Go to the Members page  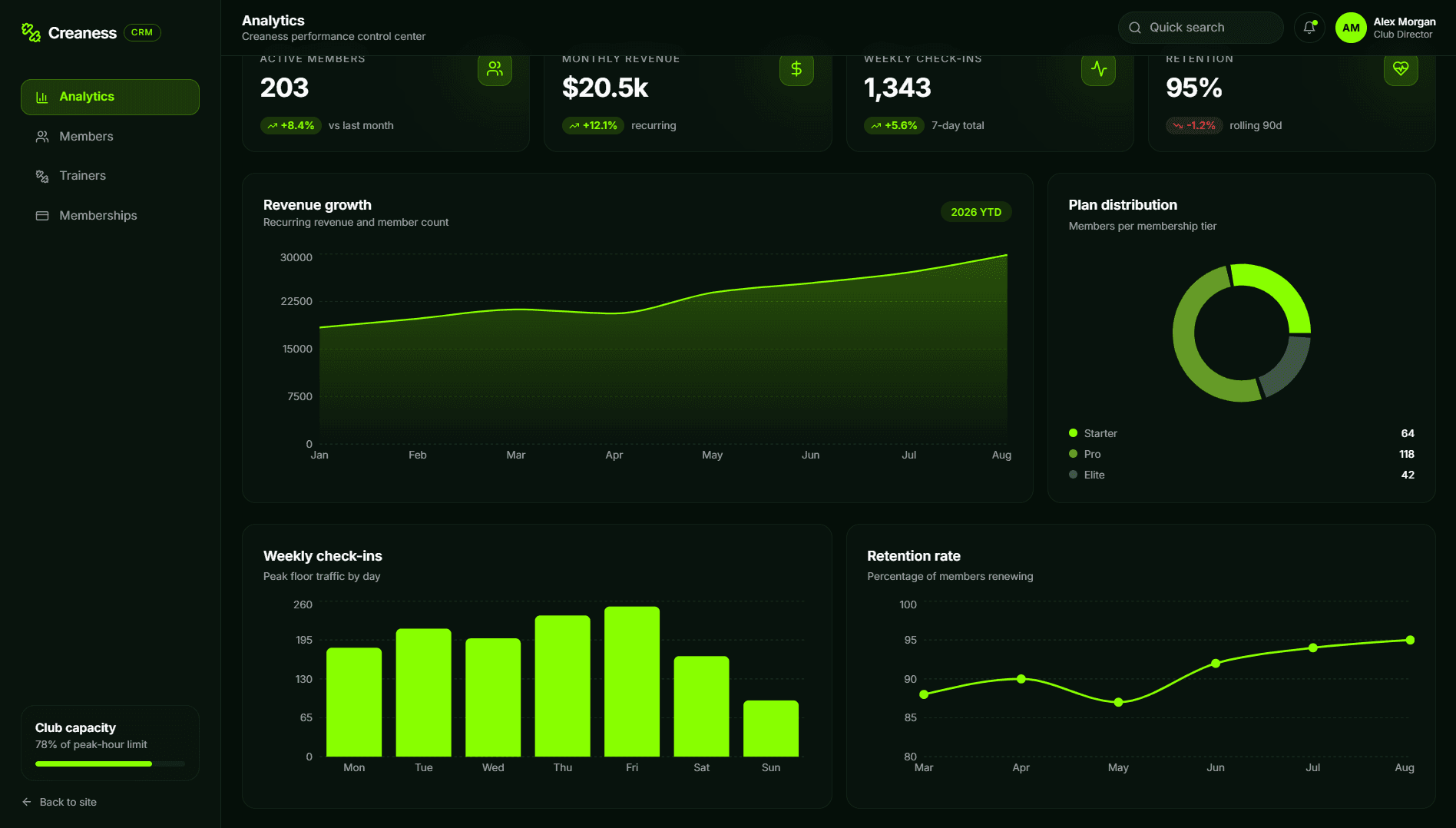click(x=110, y=137)
